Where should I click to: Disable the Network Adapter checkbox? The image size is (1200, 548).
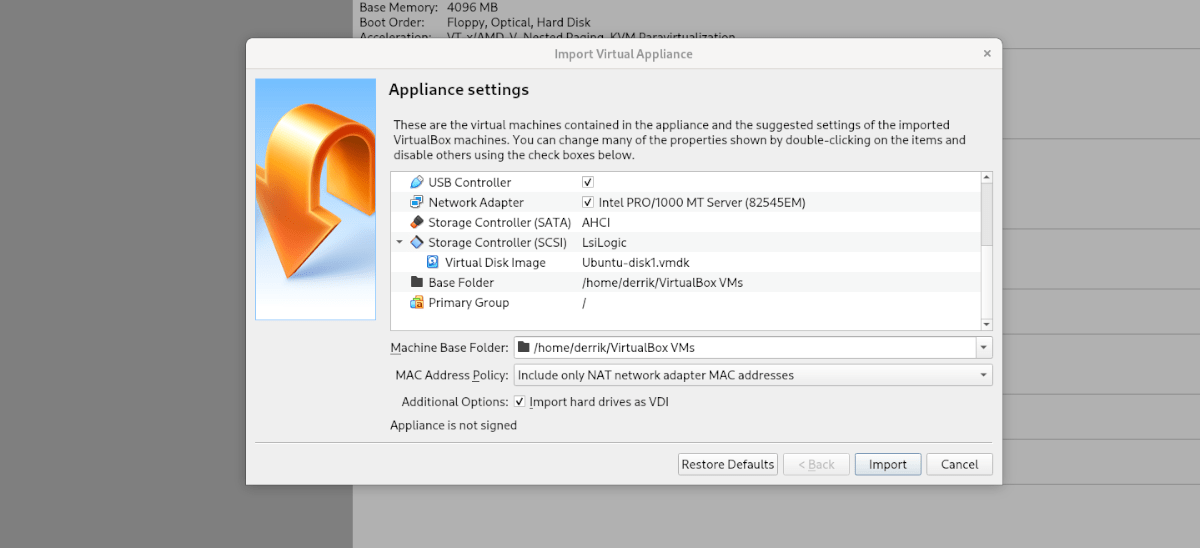coord(588,203)
